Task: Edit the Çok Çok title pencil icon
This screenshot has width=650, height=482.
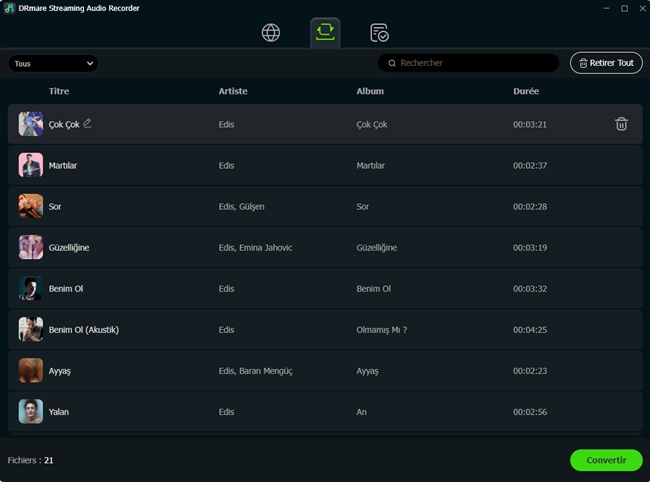Action: click(x=87, y=123)
